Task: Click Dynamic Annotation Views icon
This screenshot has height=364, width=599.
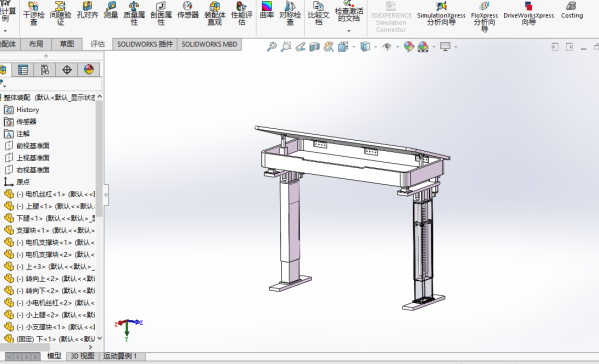Action: point(329,47)
